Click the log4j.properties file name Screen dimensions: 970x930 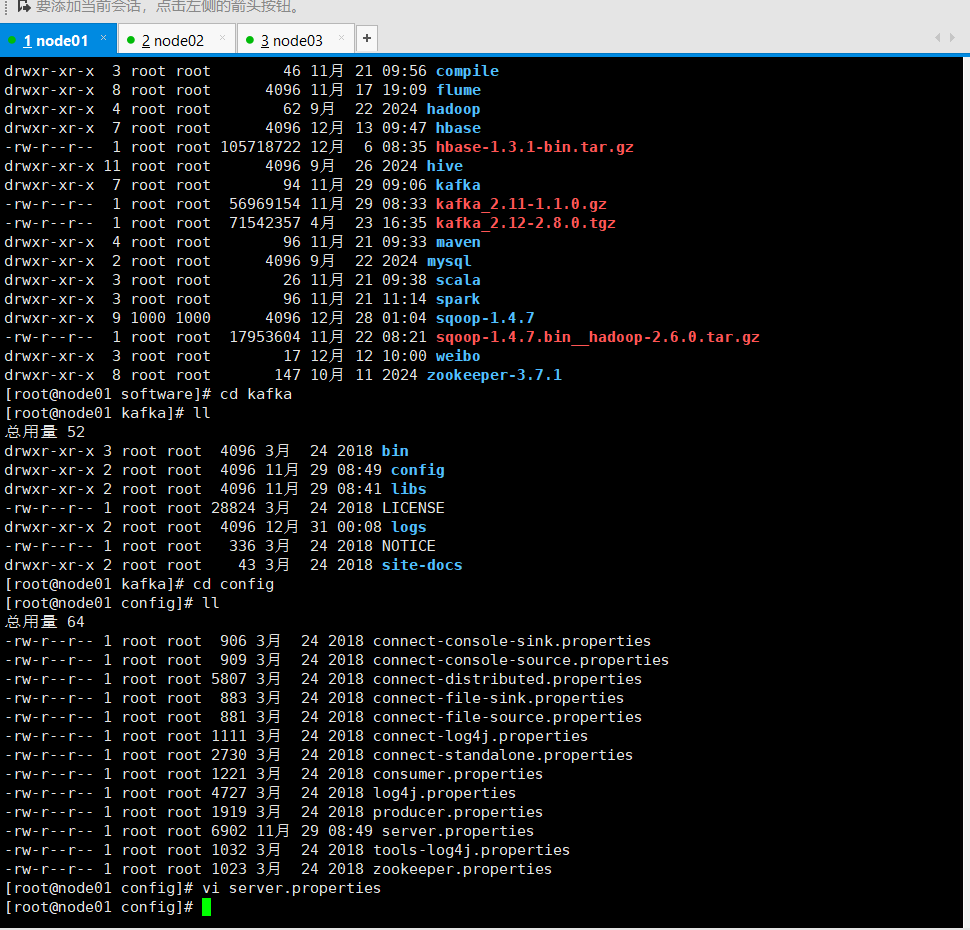tap(444, 794)
